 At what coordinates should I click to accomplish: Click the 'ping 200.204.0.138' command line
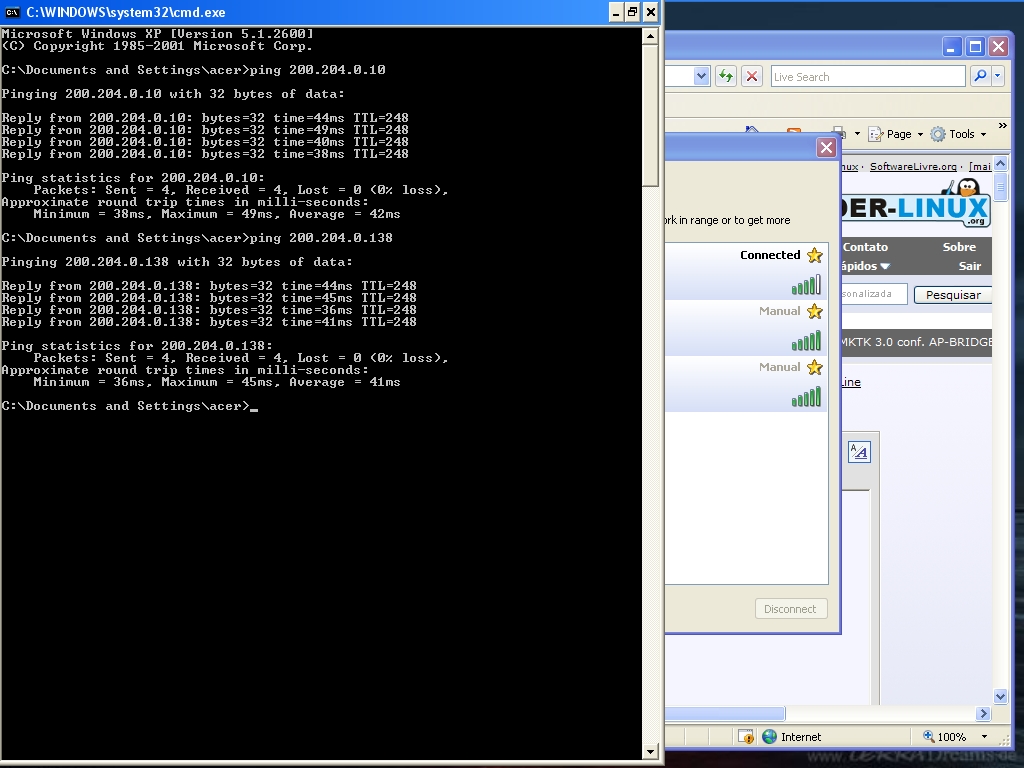(x=197, y=238)
